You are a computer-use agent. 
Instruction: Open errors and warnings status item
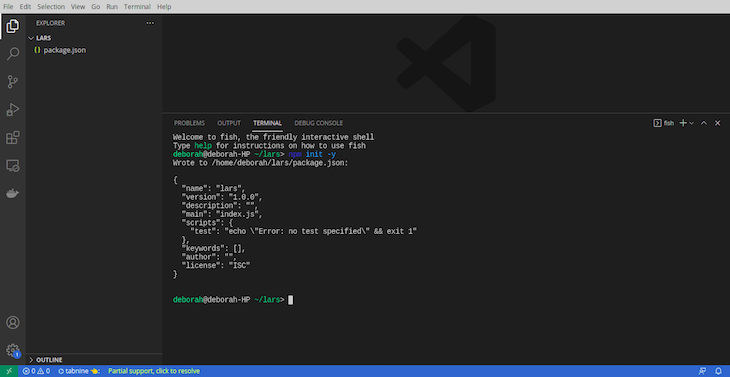36,371
